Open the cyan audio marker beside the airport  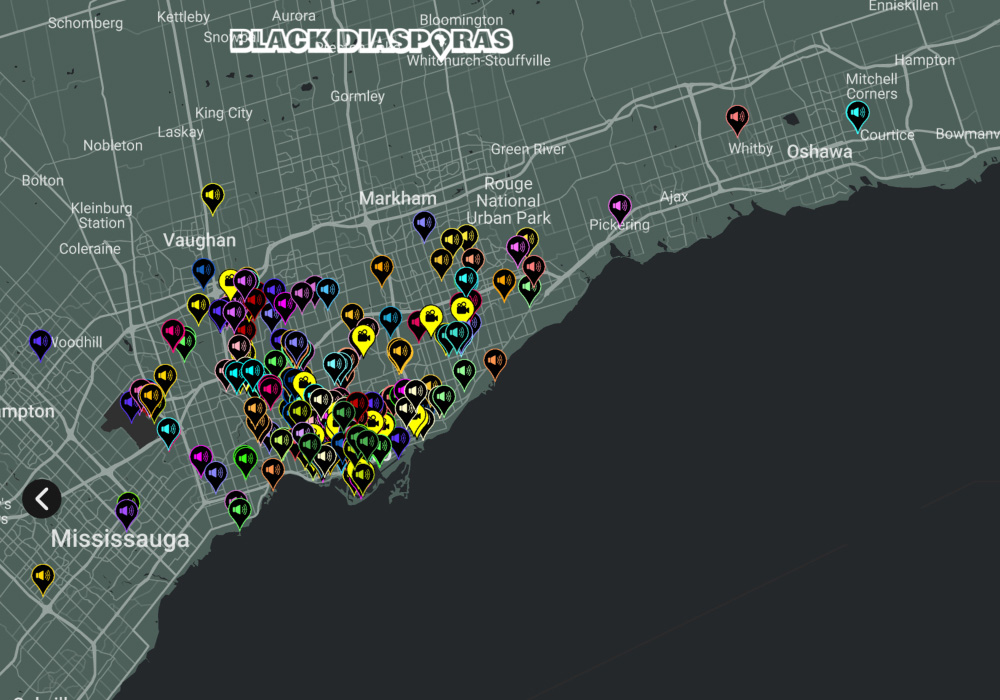168,431
